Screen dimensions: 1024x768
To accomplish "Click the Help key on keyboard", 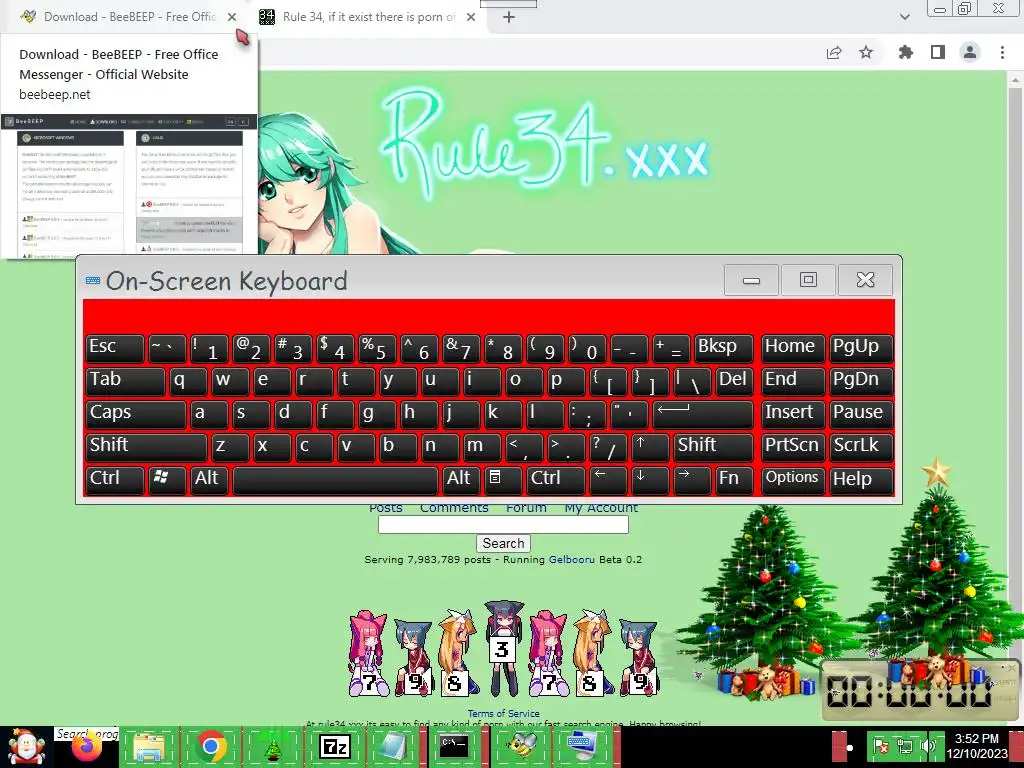I will 860,479.
